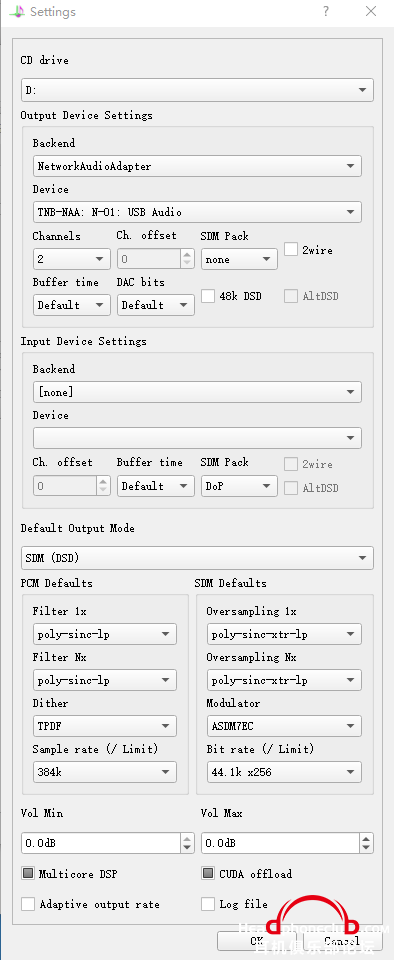Click the OK button
Image resolution: width=394 pixels, height=960 pixels.
[x=257, y=941]
